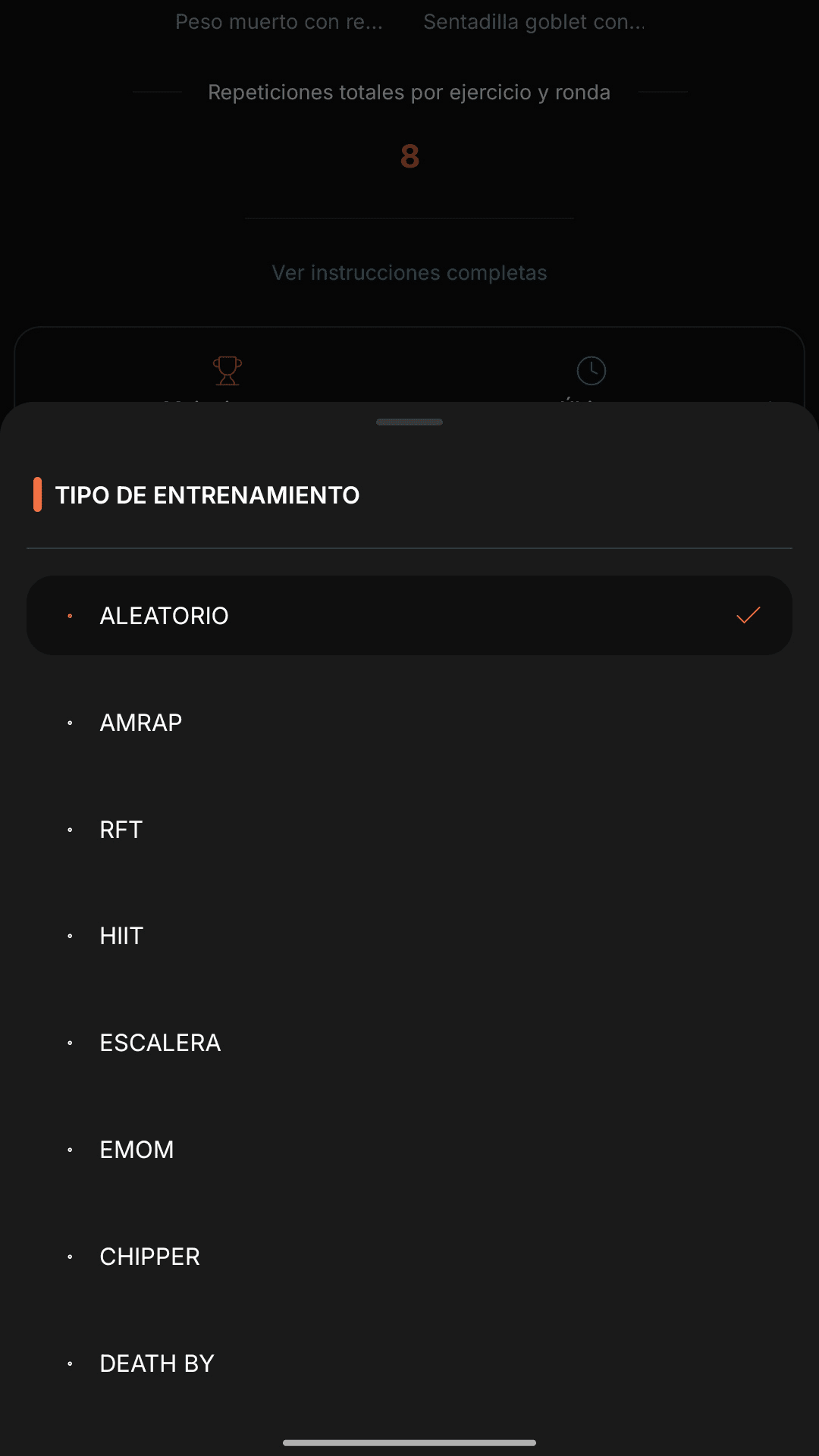Choose RFT as the training type

121,830
